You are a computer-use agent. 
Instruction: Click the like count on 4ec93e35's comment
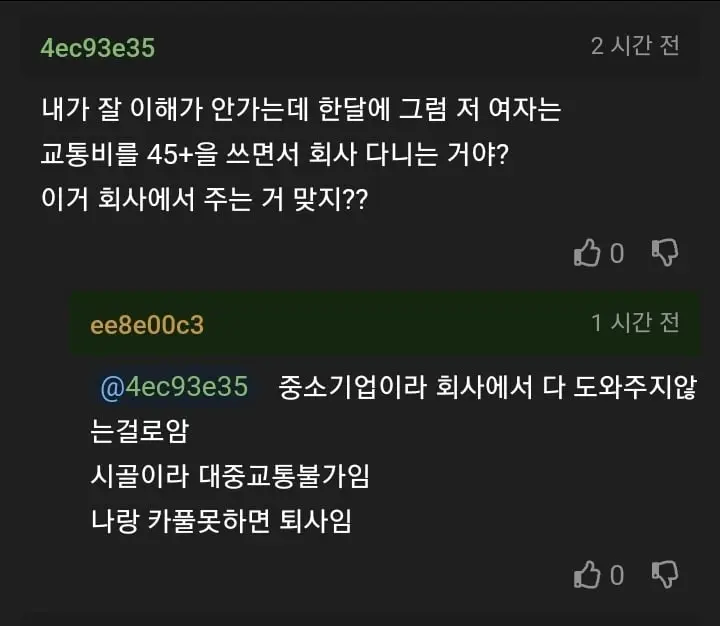(617, 254)
